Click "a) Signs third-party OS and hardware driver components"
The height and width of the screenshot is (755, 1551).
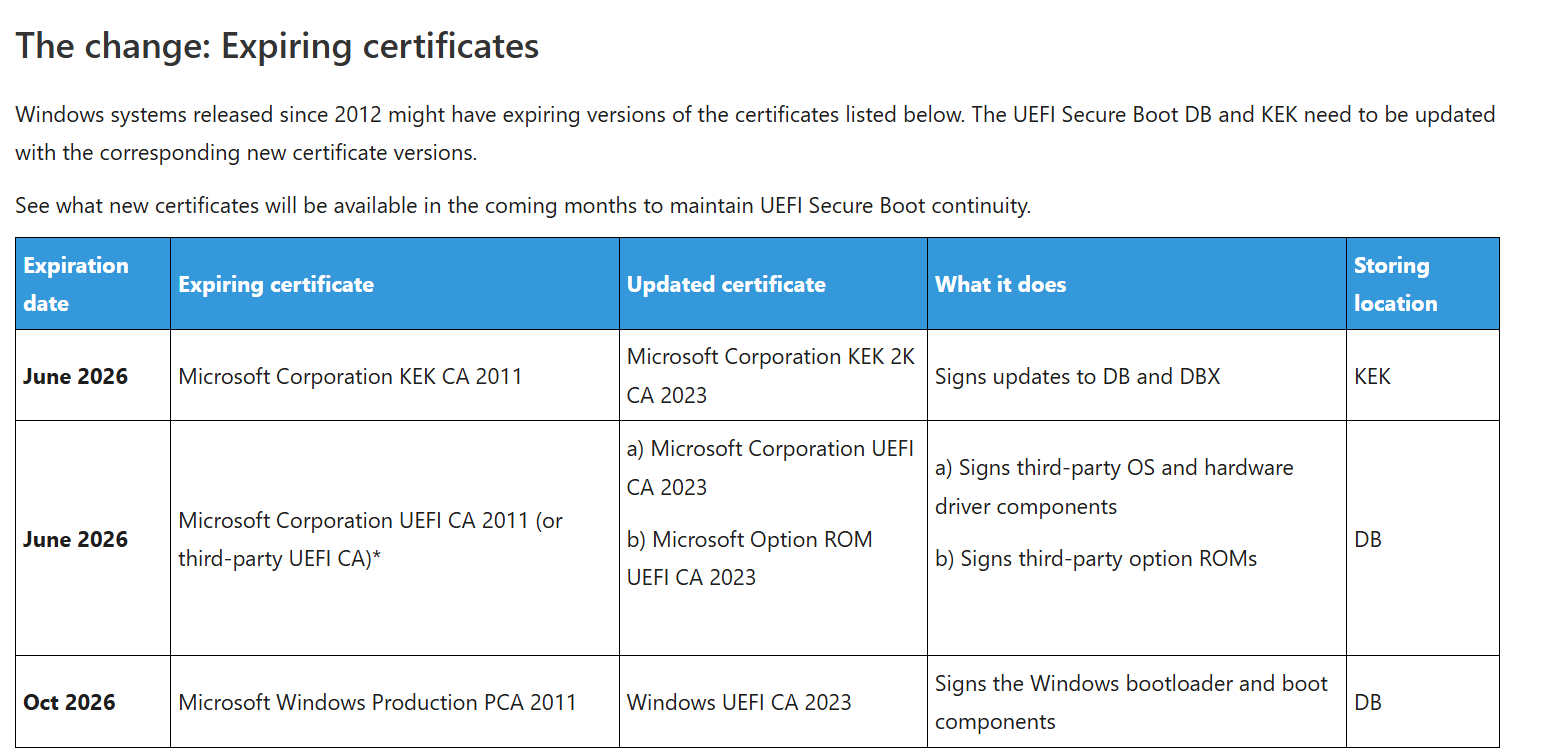[1114, 487]
